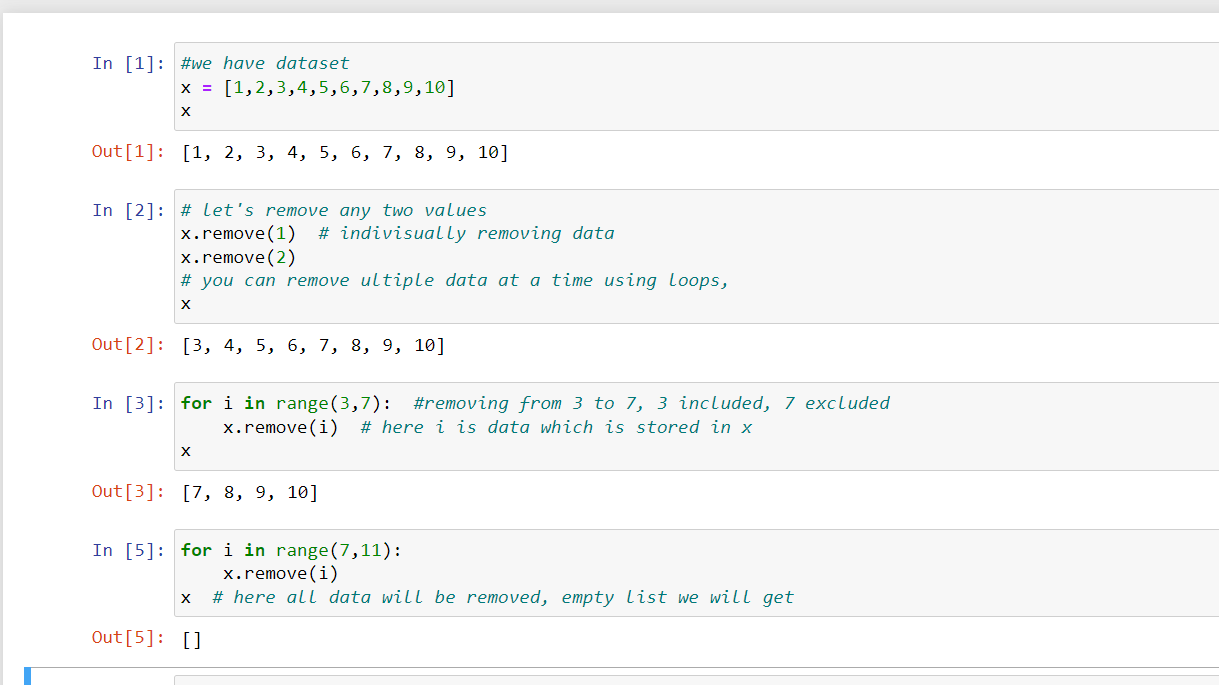Image resolution: width=1219 pixels, height=685 pixels.
Task: Click the Out[1] list output text
Action: (x=345, y=151)
